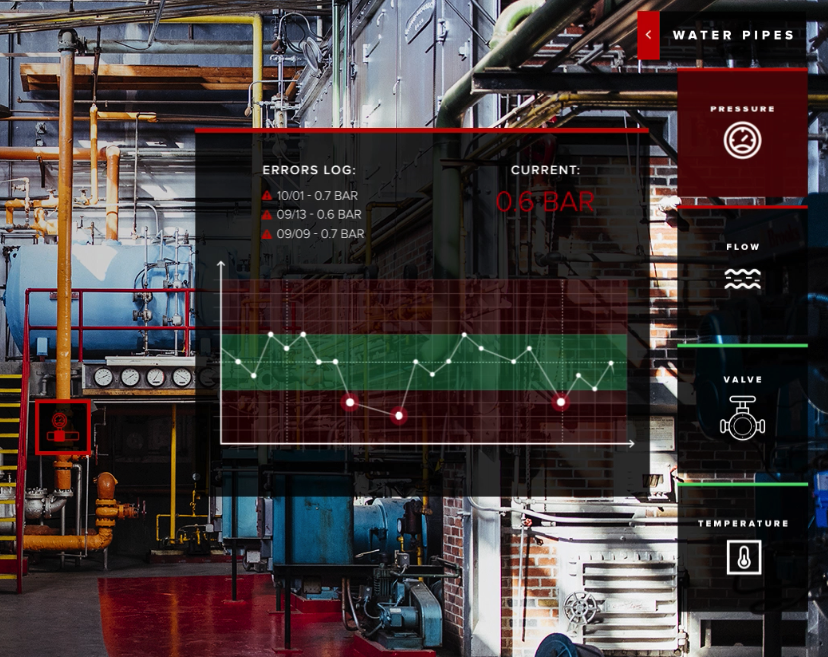Viewport: 828px width, 657px height.
Task: Click warning icon for 09/09 error
Action: (x=267, y=233)
